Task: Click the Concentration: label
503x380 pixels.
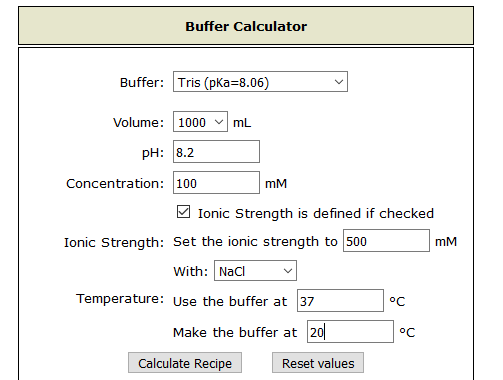Action: tap(115, 183)
